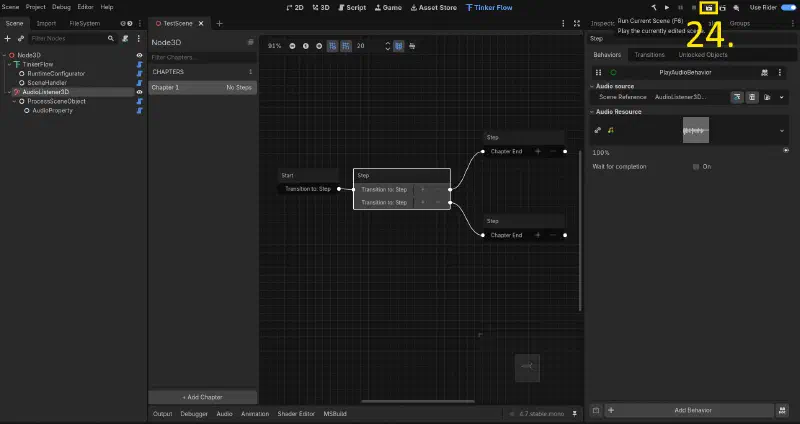Open script attached to ProcessSceneObject
Viewport: 800px width, 424px height.
coord(139,101)
